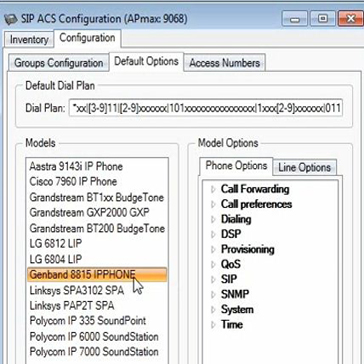Expand the System node
Viewport: 364px width, 364px height.
(x=213, y=310)
